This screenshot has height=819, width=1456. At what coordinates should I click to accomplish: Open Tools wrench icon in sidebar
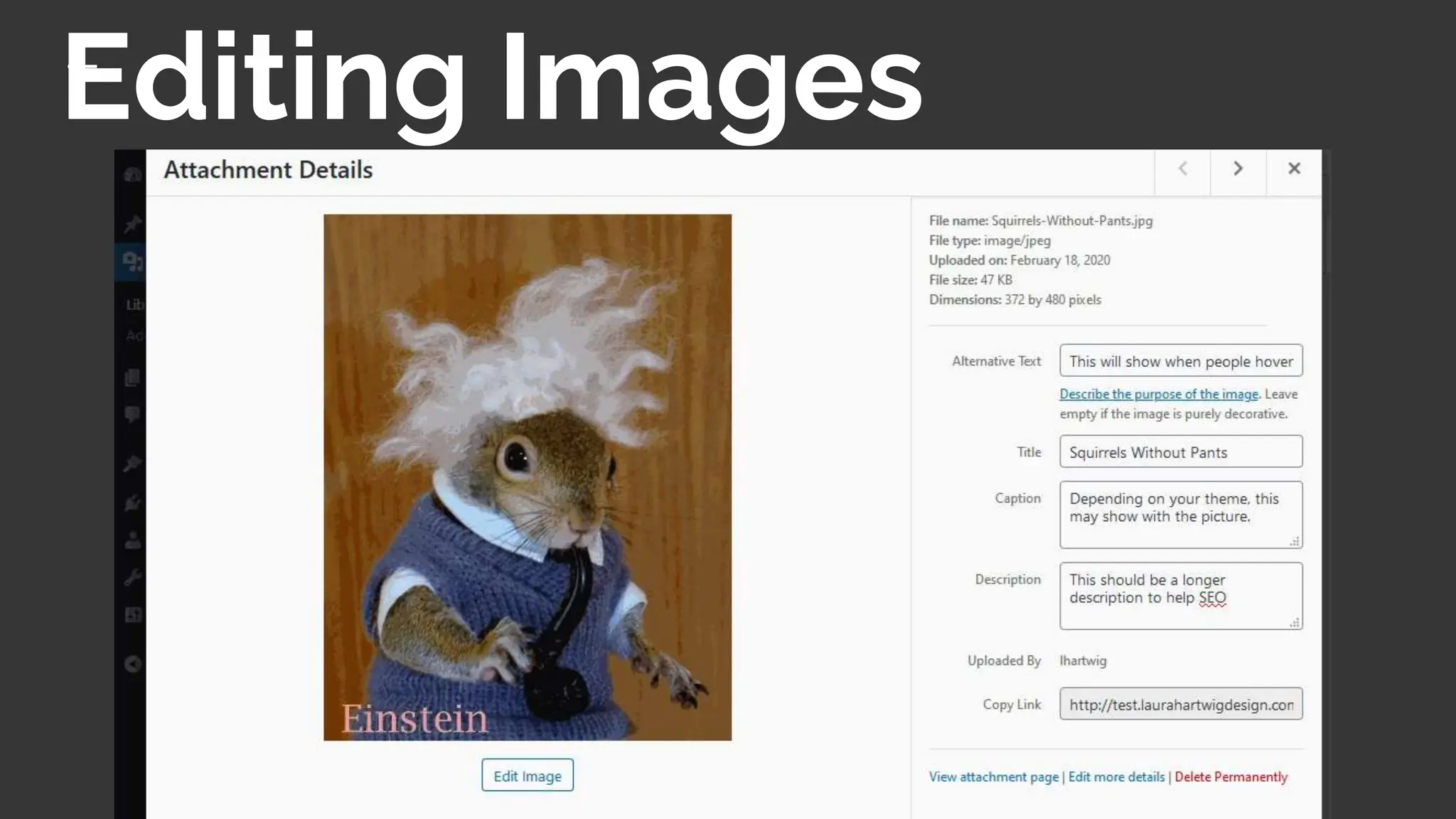click(132, 577)
